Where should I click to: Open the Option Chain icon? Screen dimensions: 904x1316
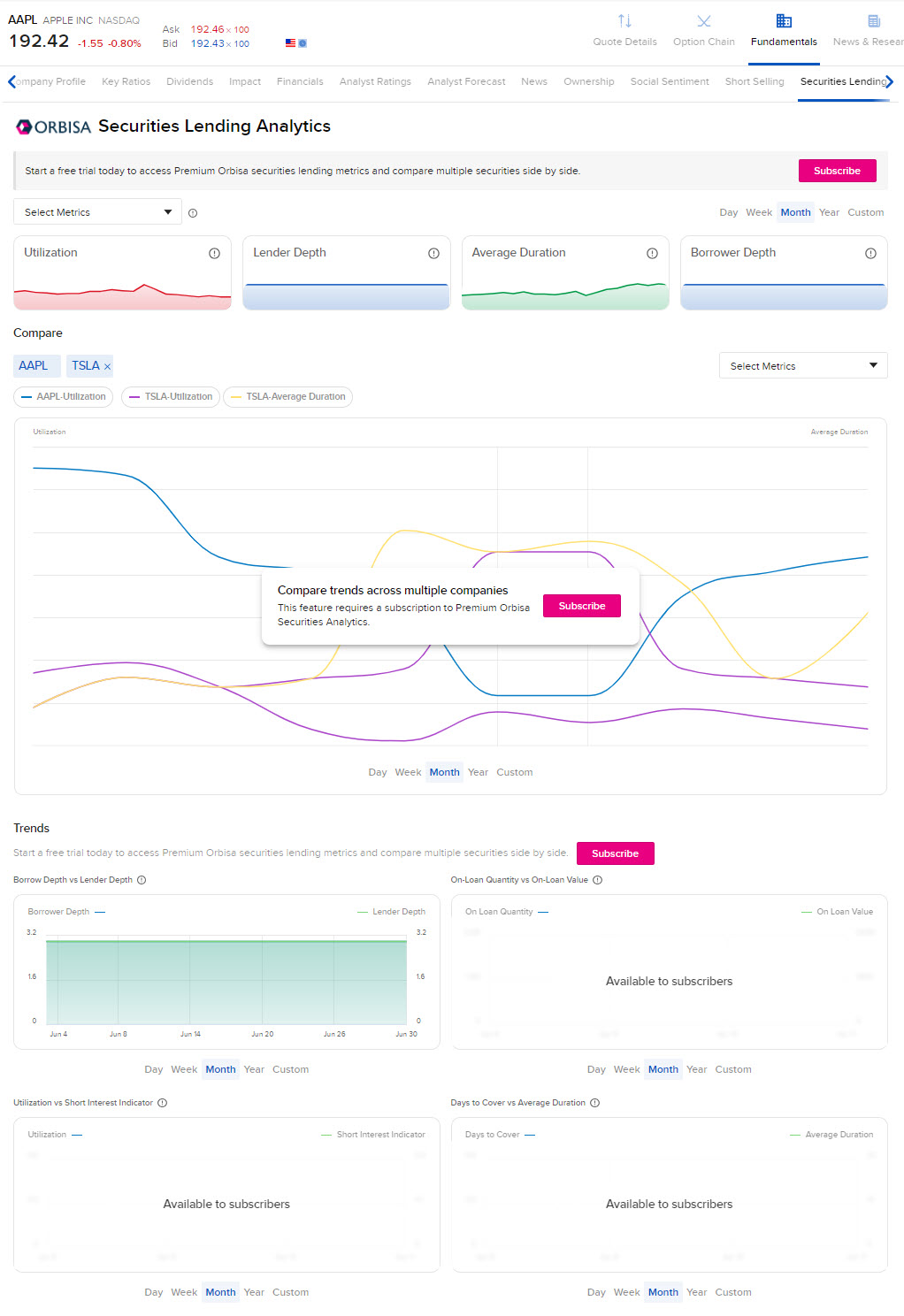(704, 21)
